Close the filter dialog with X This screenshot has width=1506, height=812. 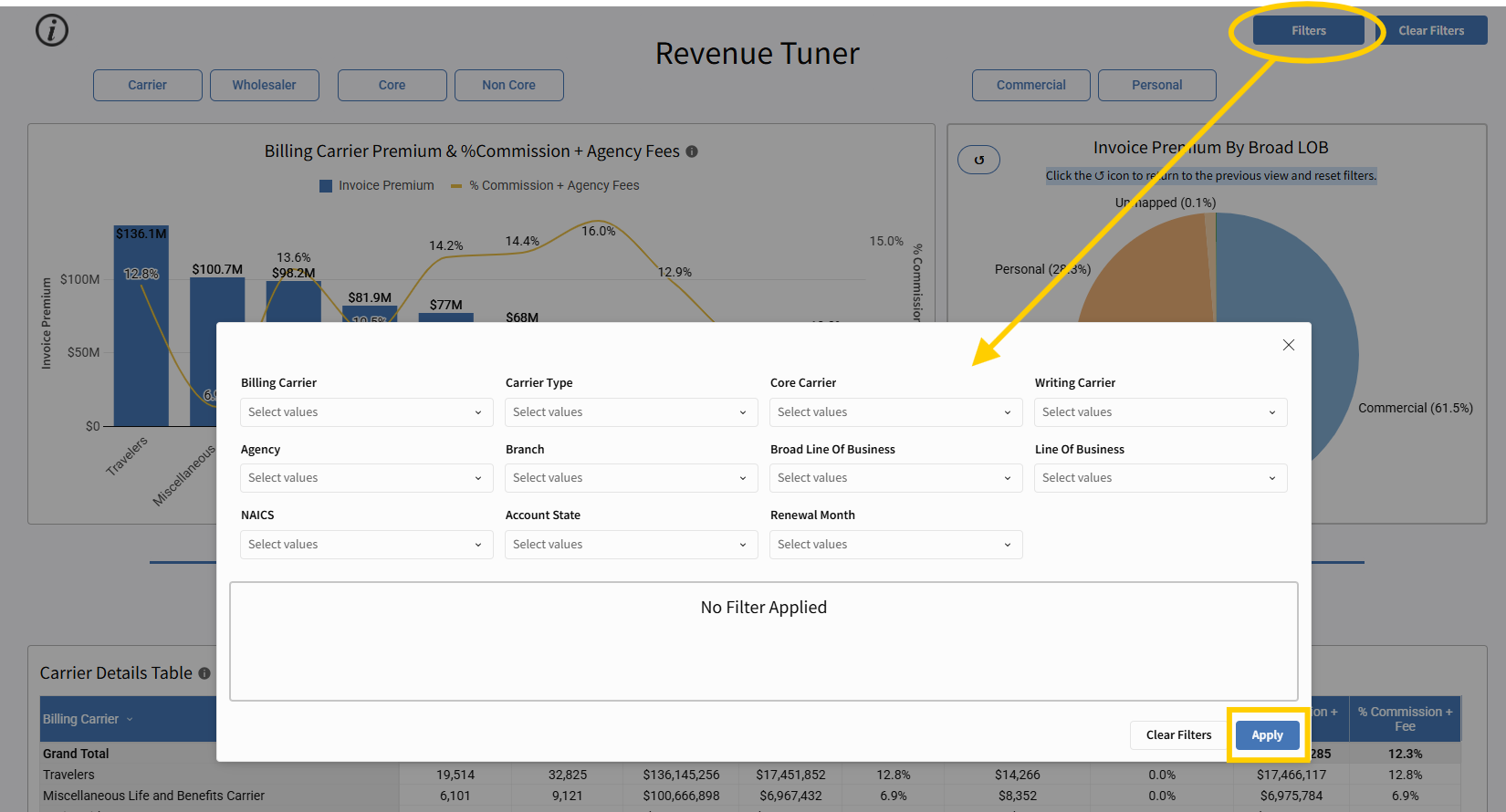(x=1288, y=345)
